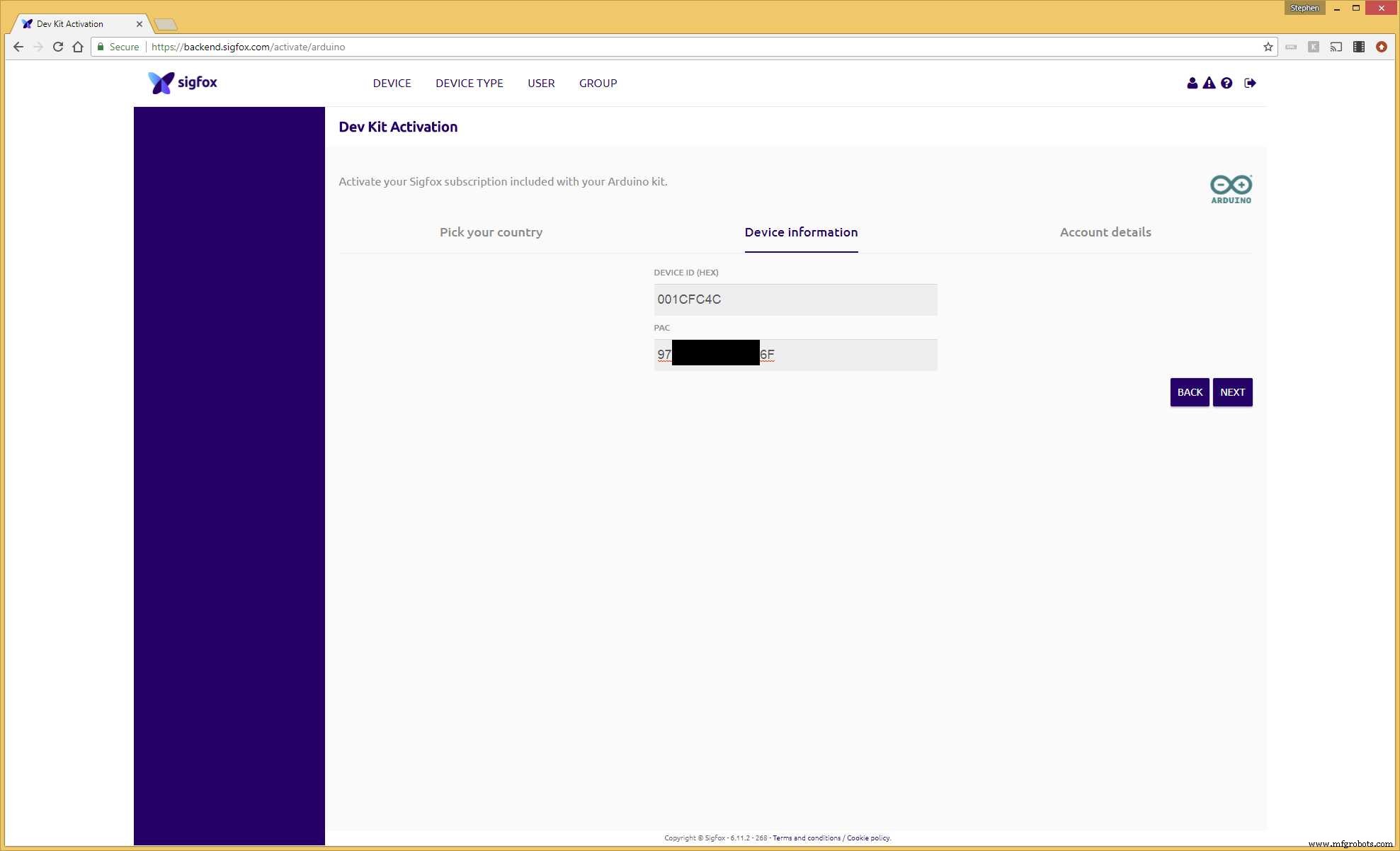Open the DEVICE menu
1400x851 pixels.
(392, 83)
